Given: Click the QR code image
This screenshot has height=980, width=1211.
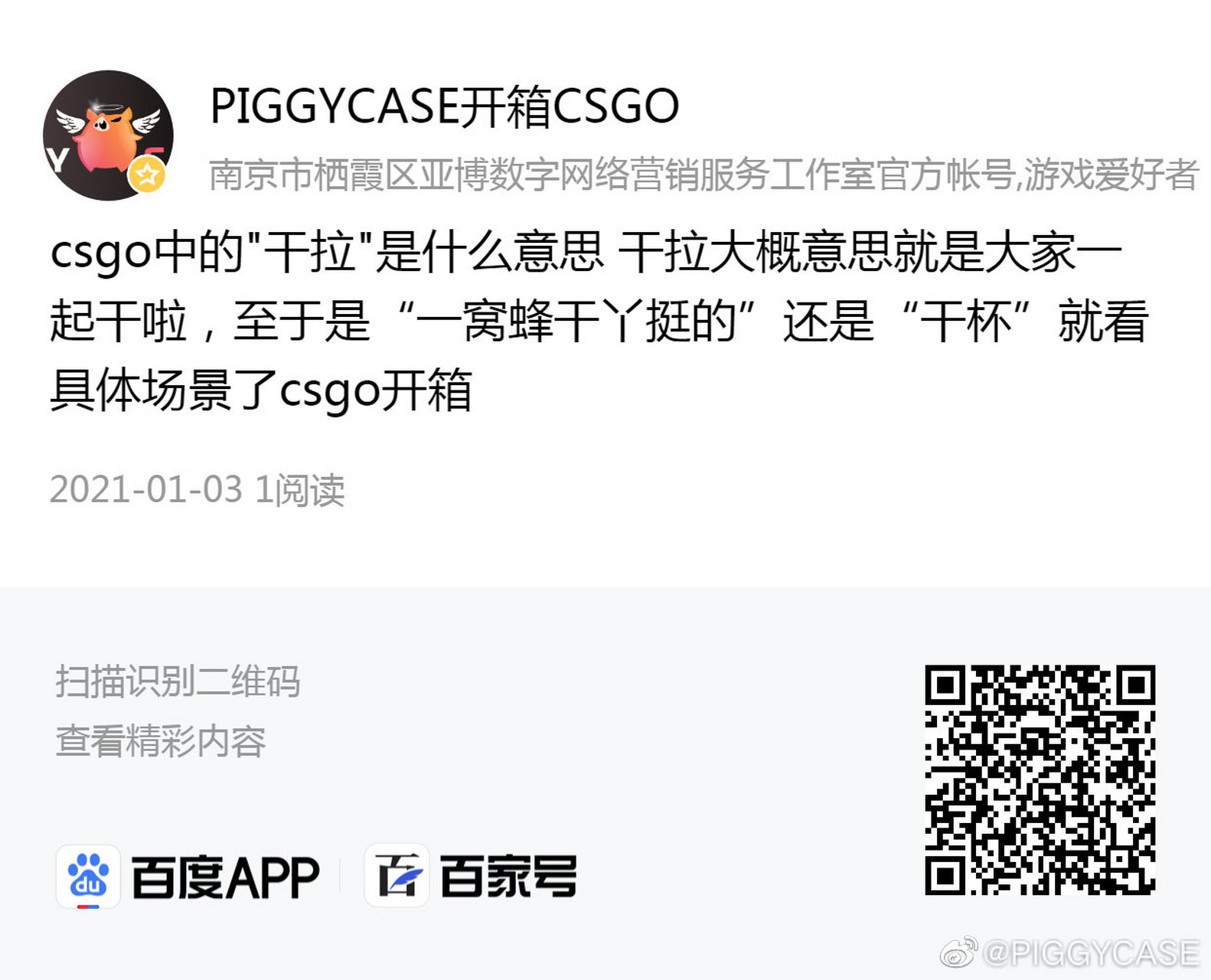Looking at the screenshot, I should pos(1040,780).
